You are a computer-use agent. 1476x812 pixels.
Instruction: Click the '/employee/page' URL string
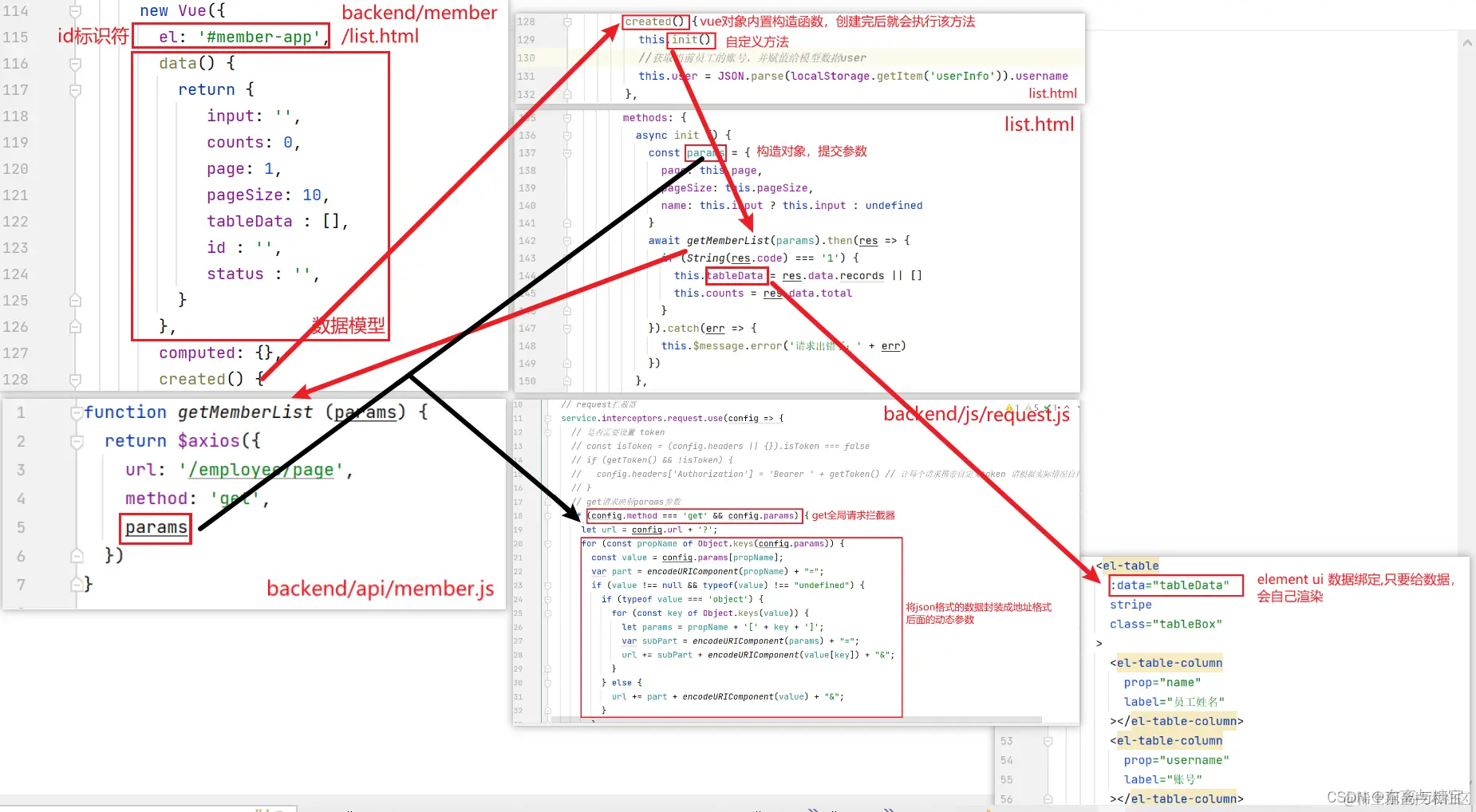(x=261, y=470)
